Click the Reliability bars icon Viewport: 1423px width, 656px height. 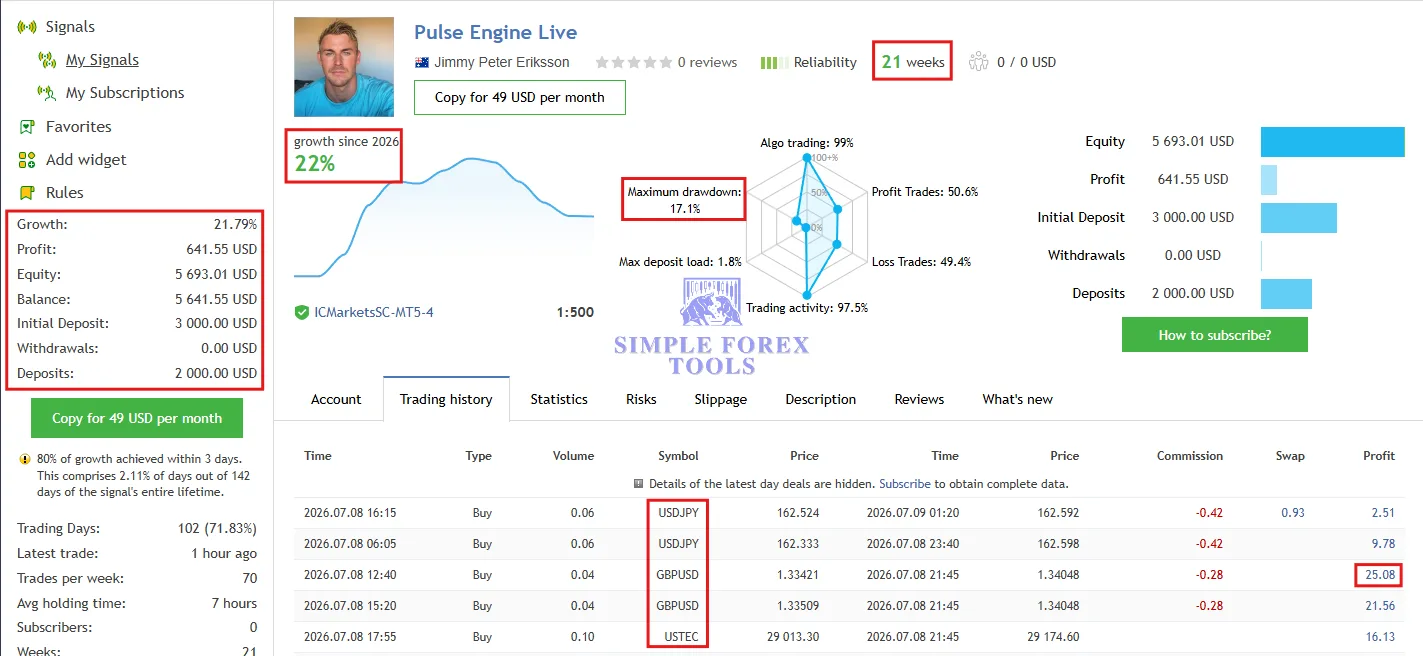click(773, 62)
